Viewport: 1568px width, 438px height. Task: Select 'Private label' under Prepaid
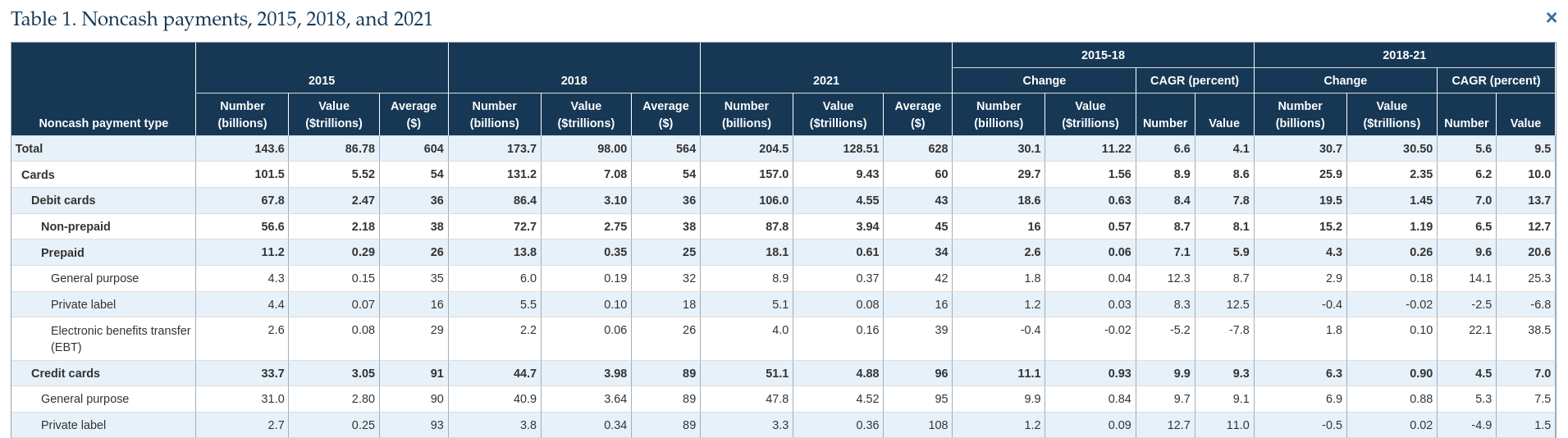pyautogui.click(x=83, y=304)
